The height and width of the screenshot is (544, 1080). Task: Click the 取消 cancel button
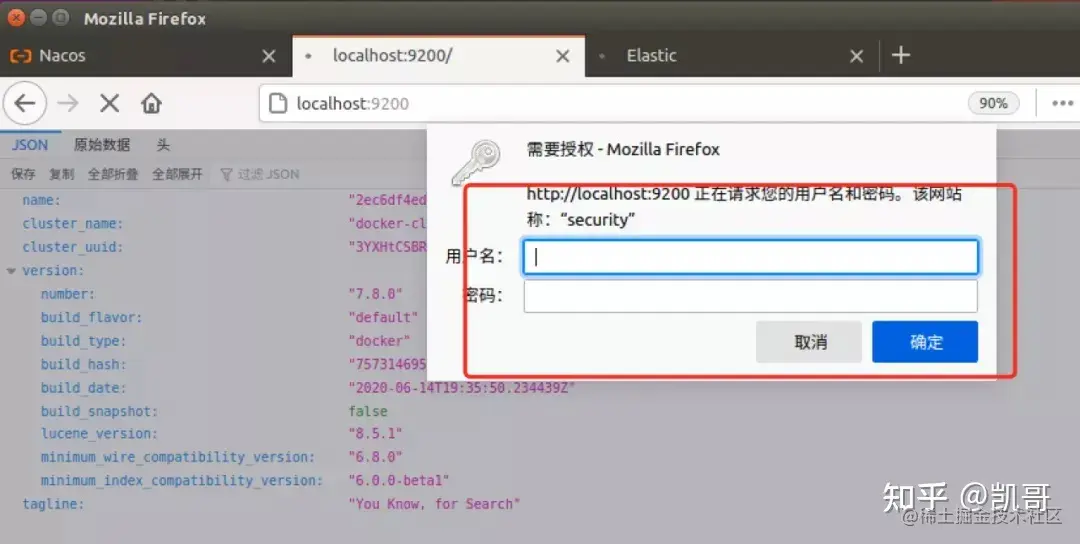[x=809, y=342]
